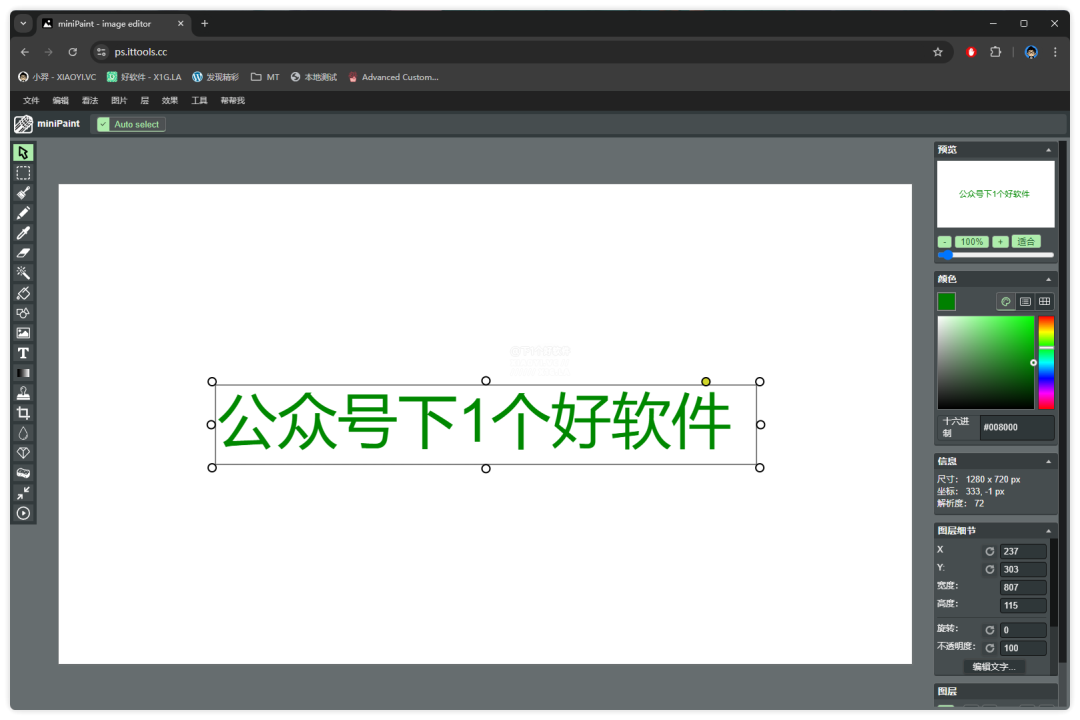Click the hex color field #008000

click(1017, 427)
